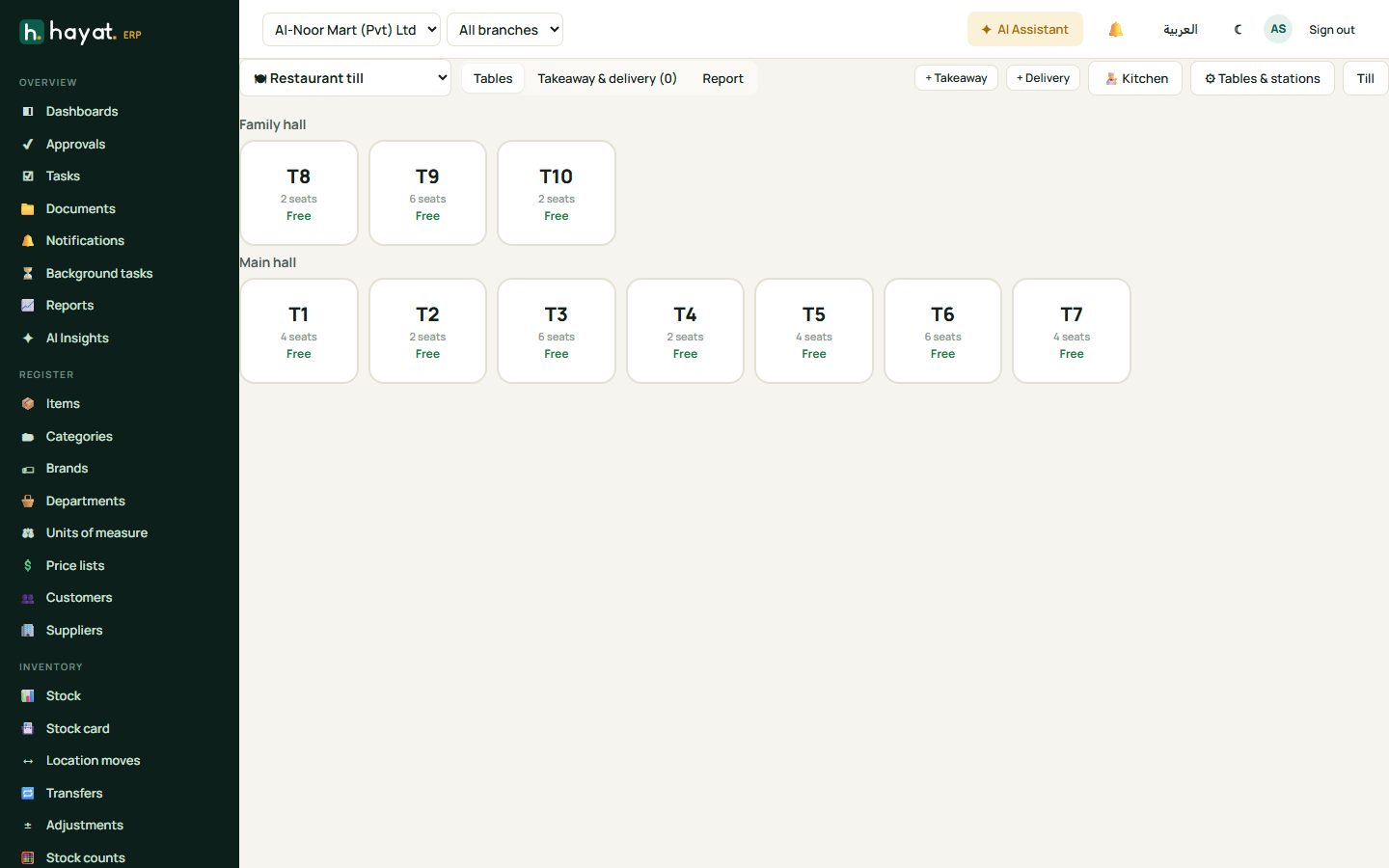Select table T8 in Family hall

299,193
